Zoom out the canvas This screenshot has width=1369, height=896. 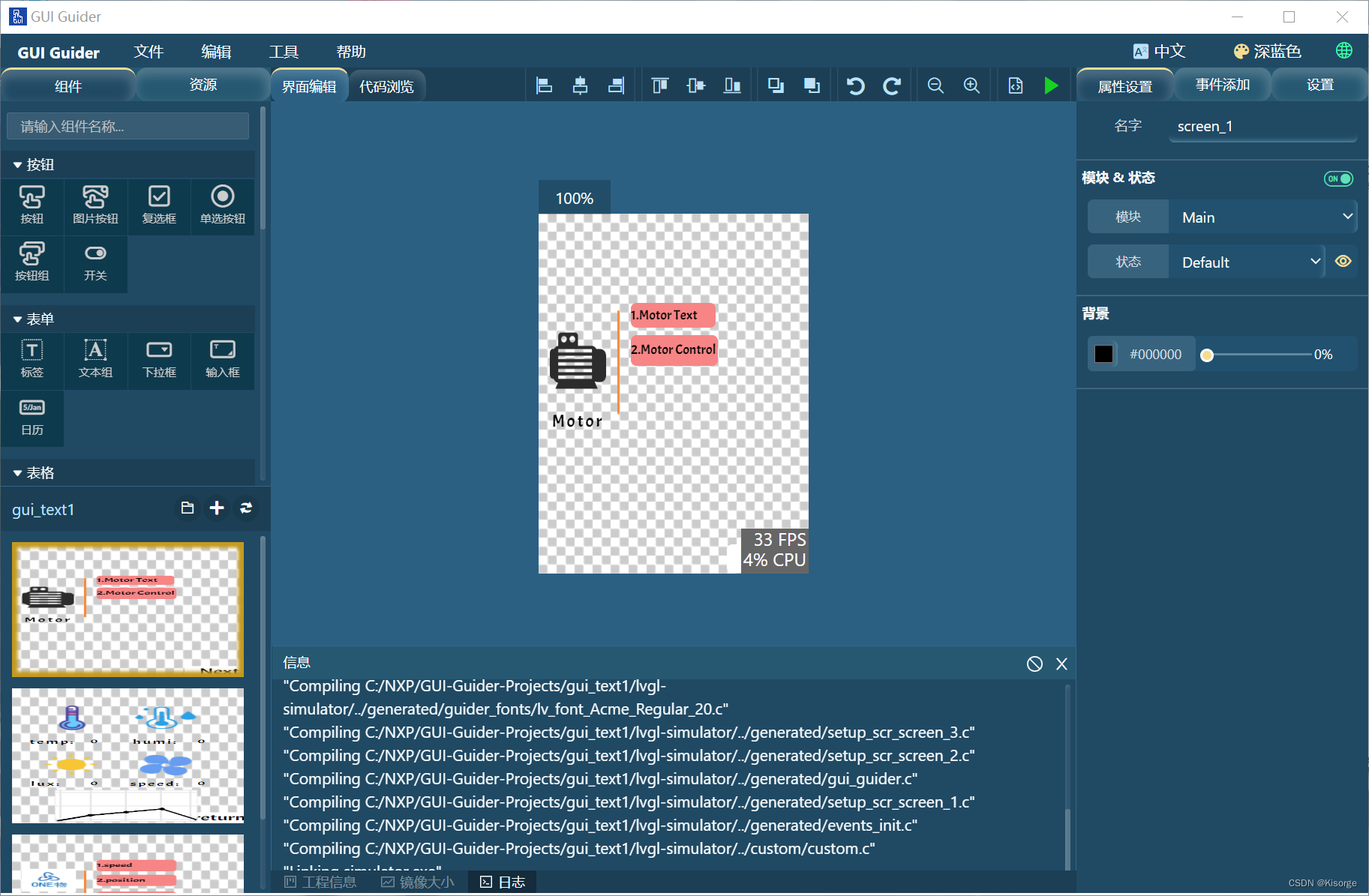(935, 85)
